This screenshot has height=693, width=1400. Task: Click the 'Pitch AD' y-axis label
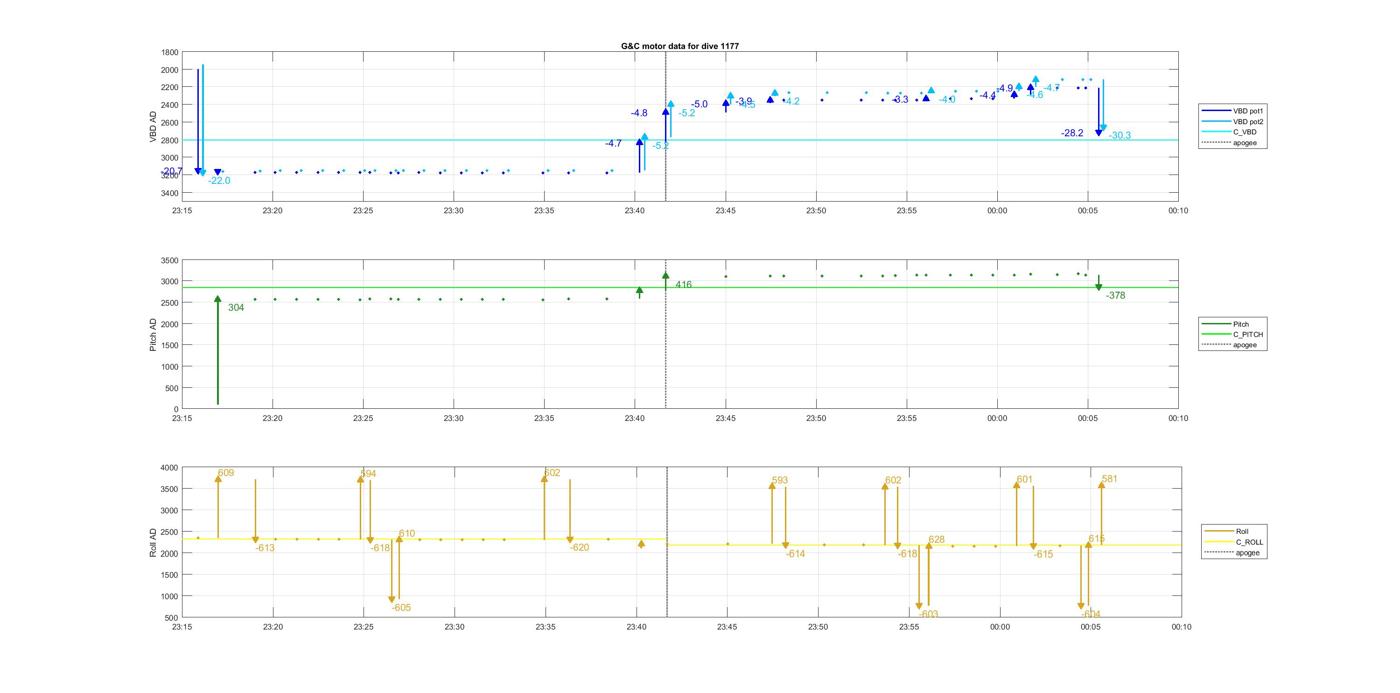153,334
